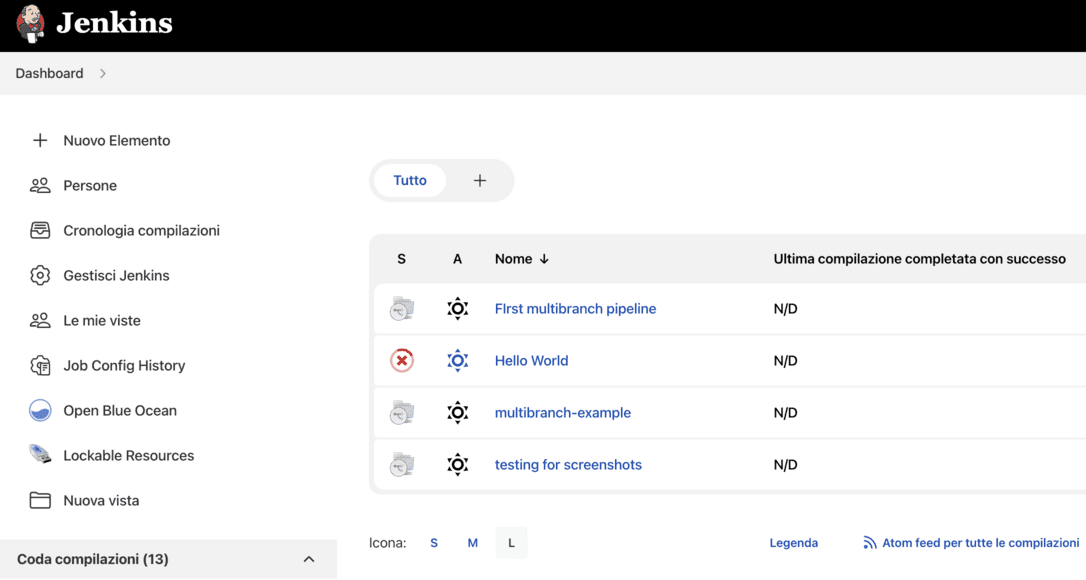Select icon size M
The height and width of the screenshot is (580, 1086).
(x=472, y=543)
